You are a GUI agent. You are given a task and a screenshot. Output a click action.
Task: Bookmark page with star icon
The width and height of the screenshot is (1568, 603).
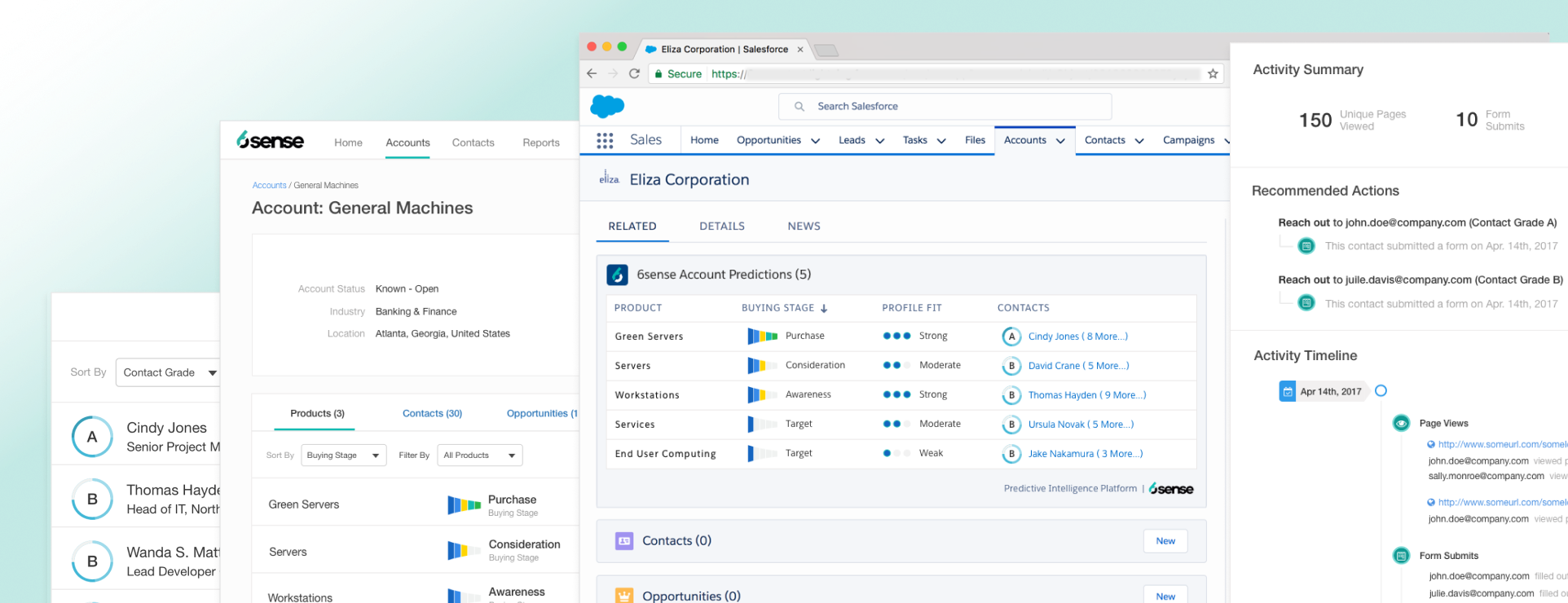(1213, 74)
